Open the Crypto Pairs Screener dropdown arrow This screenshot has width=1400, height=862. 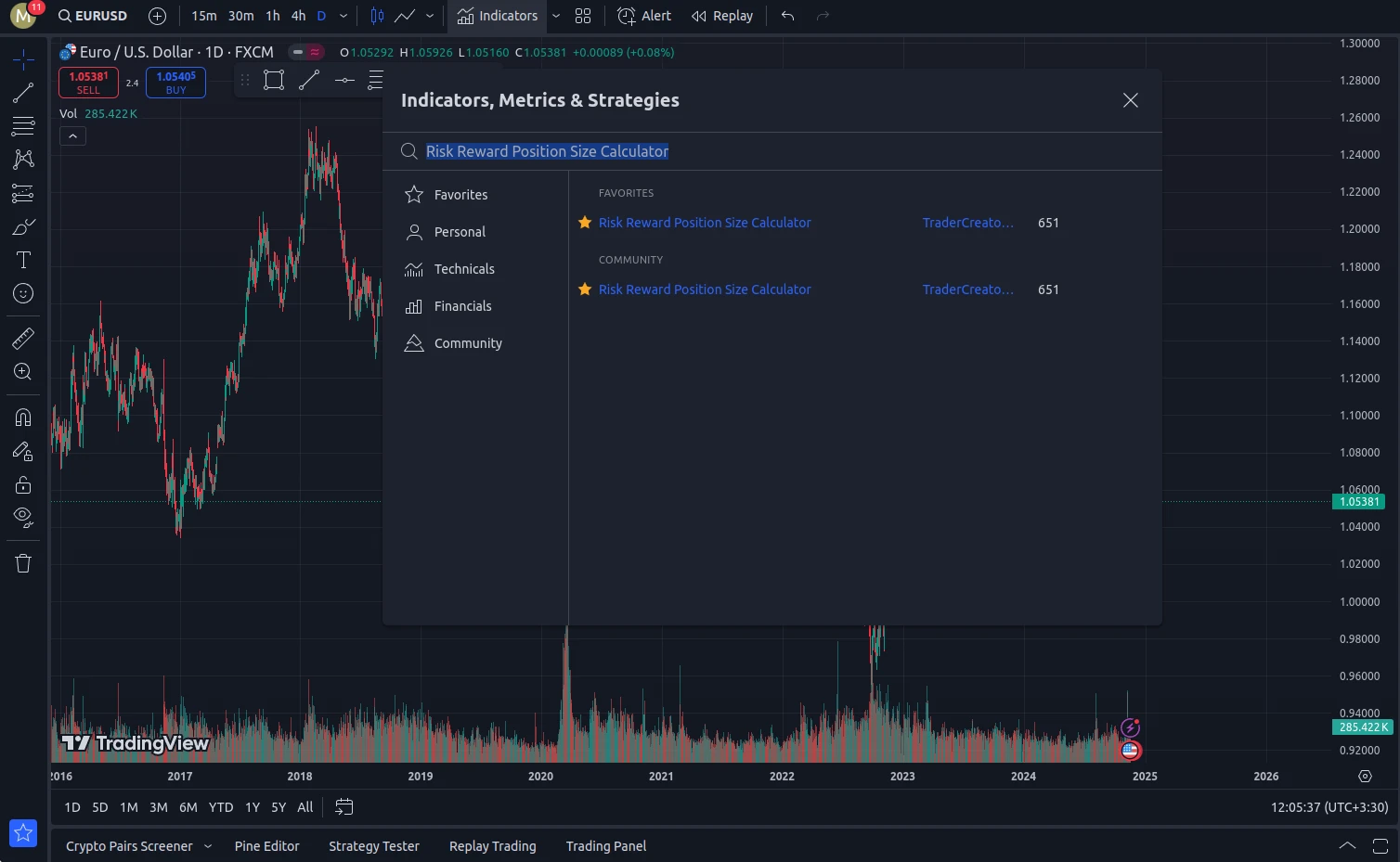click(208, 846)
